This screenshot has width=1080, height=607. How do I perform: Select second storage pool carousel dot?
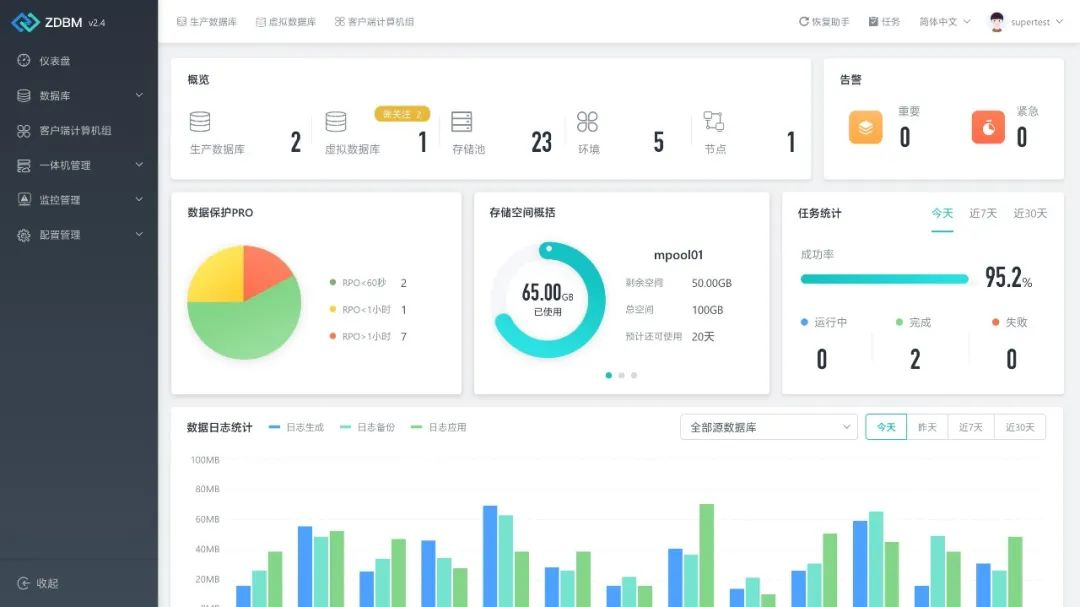[621, 375]
